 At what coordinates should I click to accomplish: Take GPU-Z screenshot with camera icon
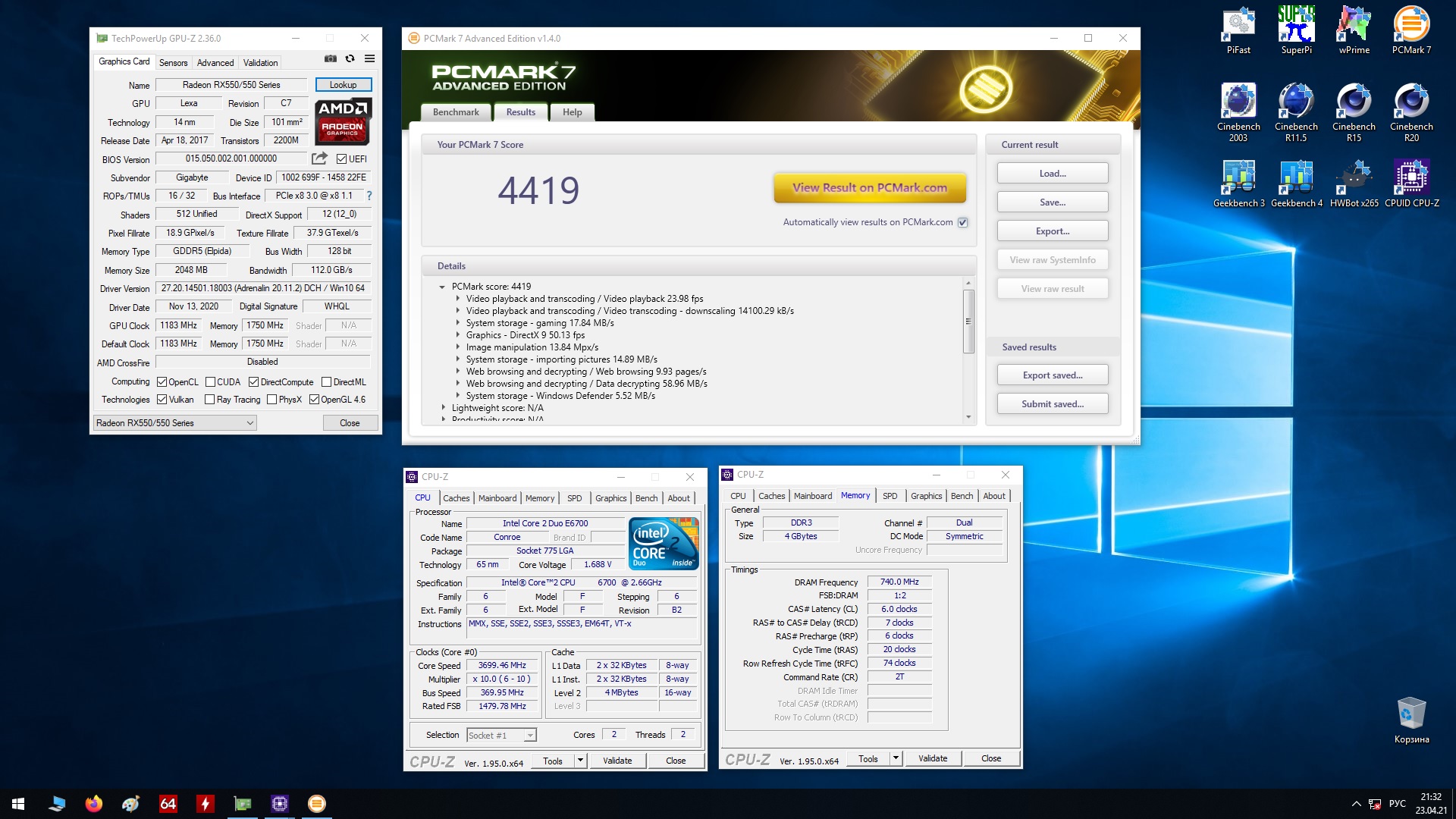pyautogui.click(x=331, y=58)
